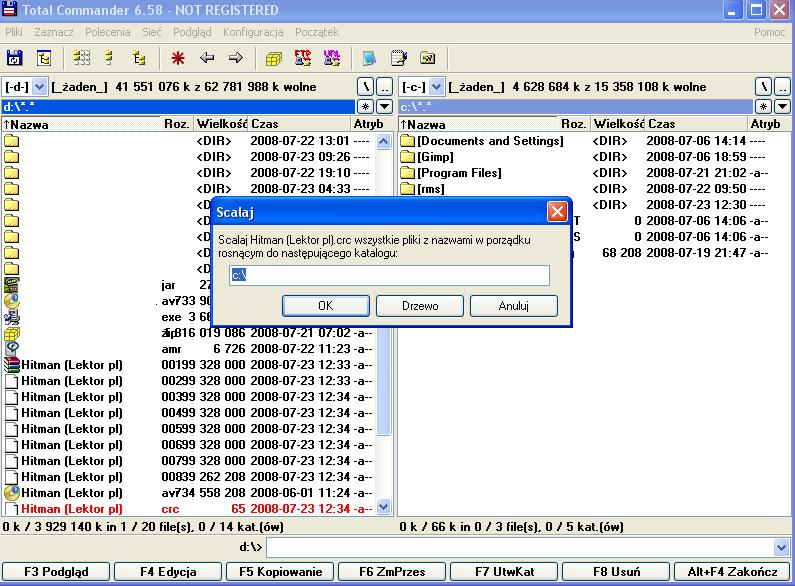Click the target directory input field

(x=389, y=275)
